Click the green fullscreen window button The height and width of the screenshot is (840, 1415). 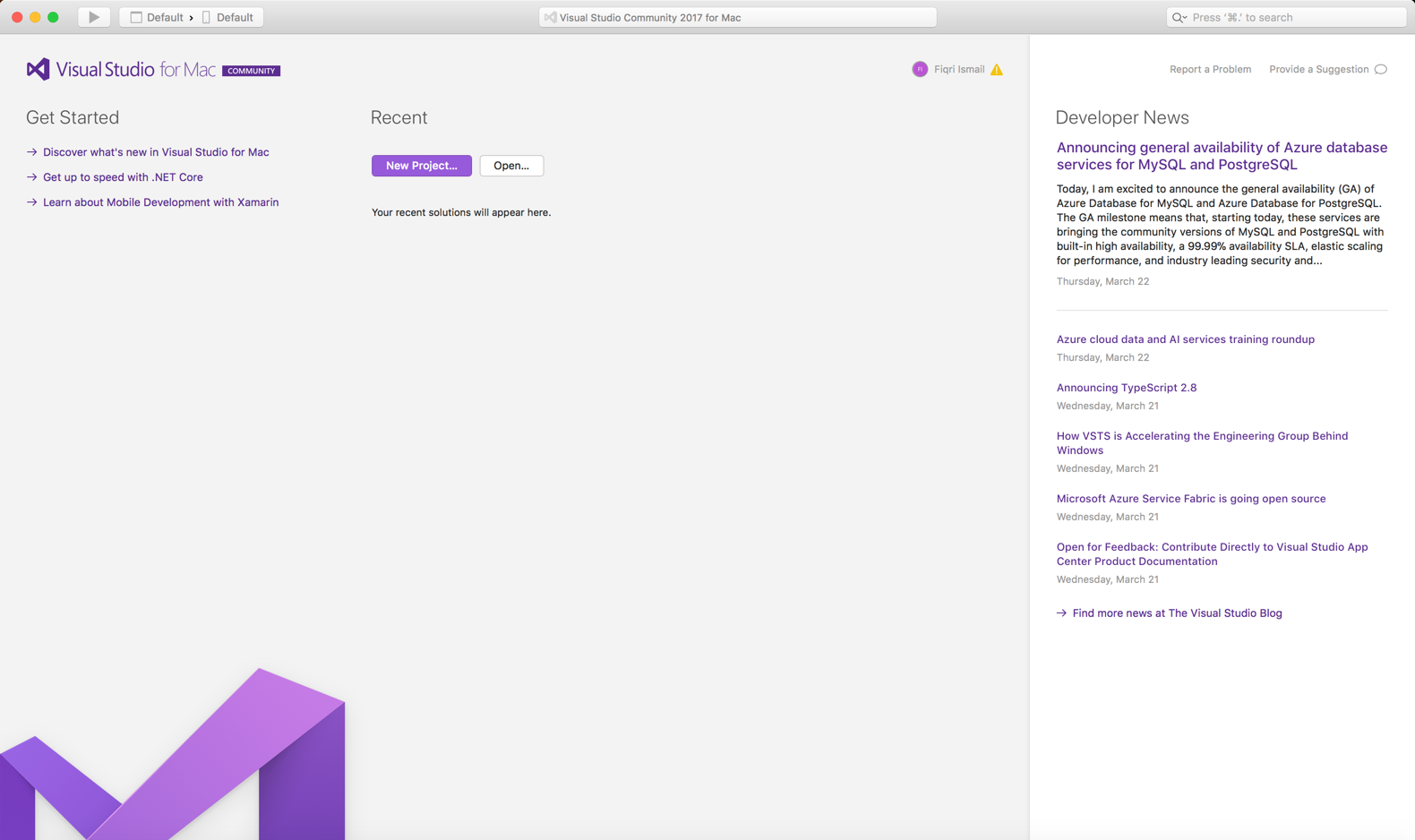(53, 17)
